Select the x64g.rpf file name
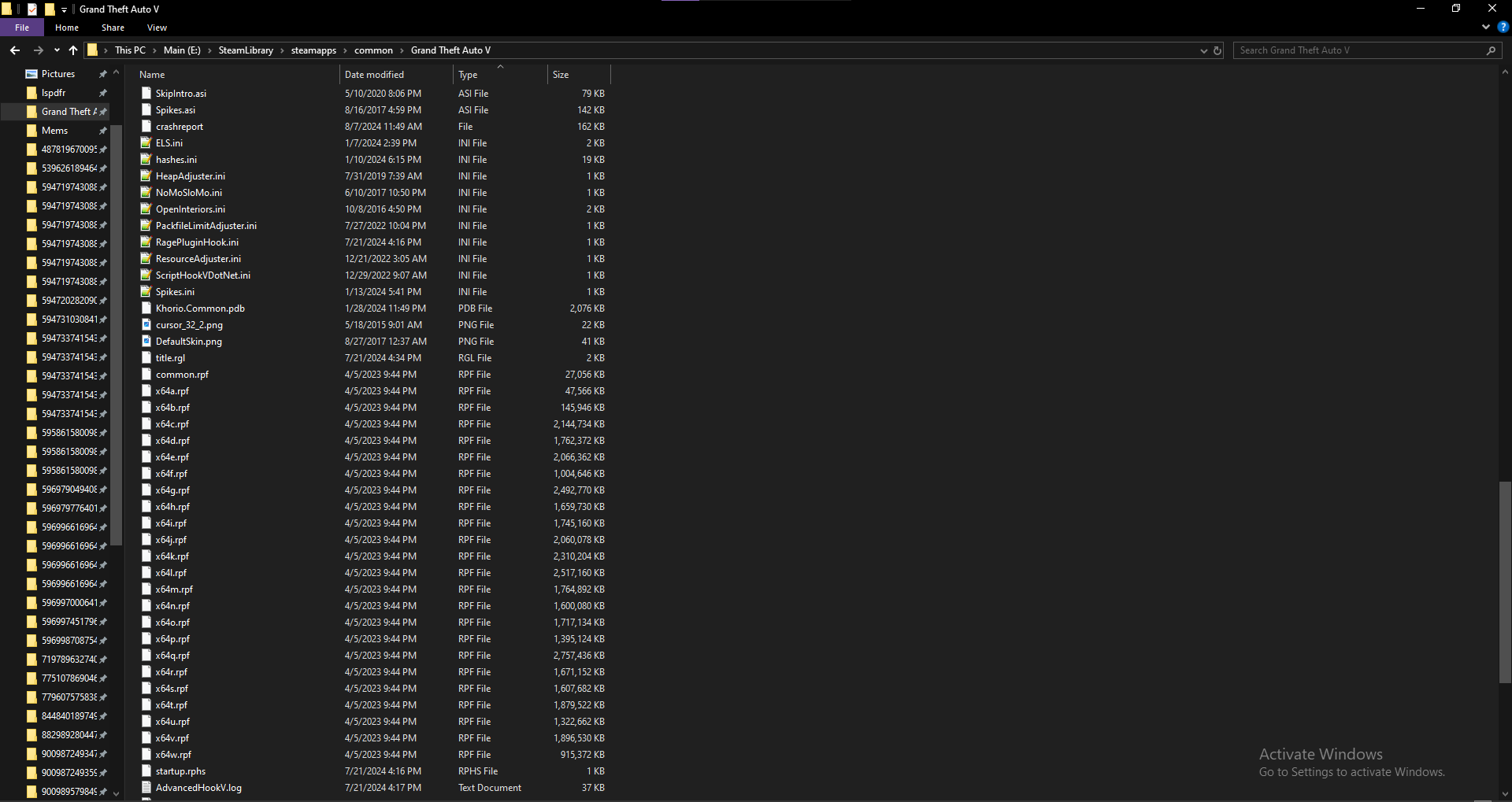The width and height of the screenshot is (1512, 802). (172, 490)
